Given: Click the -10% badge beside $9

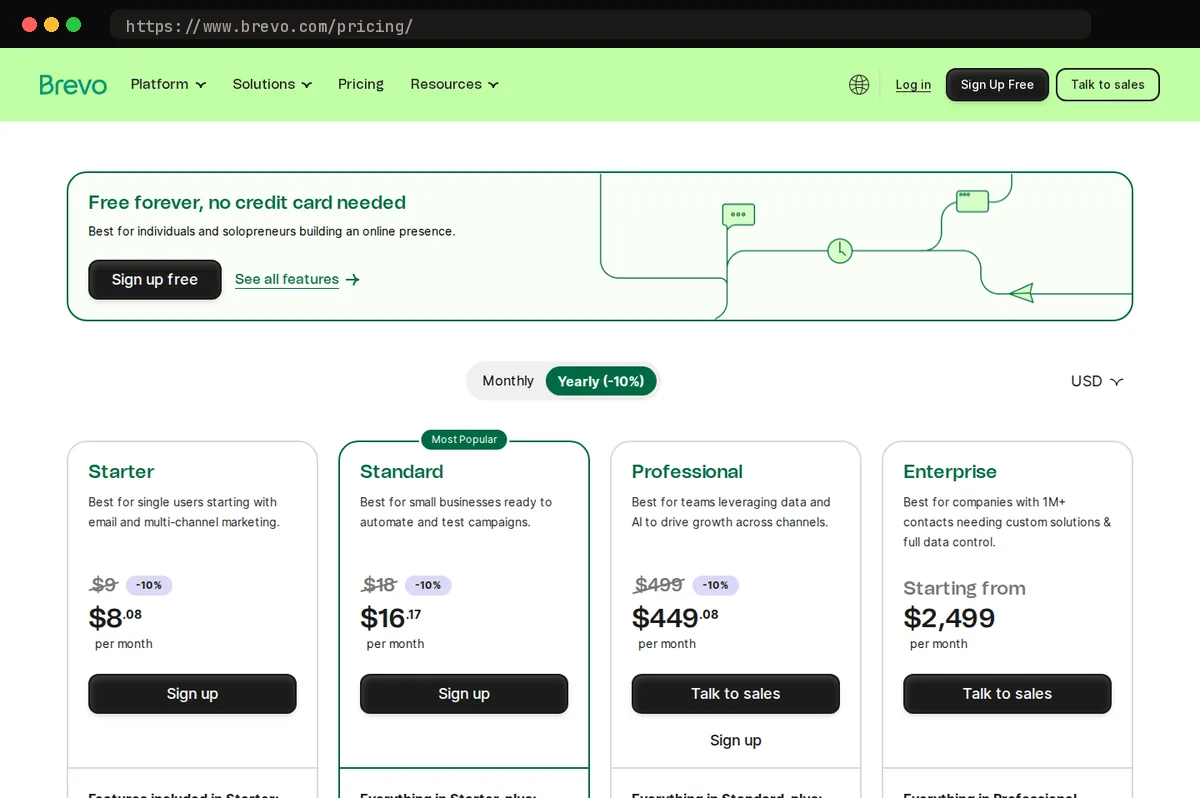Looking at the screenshot, I should [149, 585].
